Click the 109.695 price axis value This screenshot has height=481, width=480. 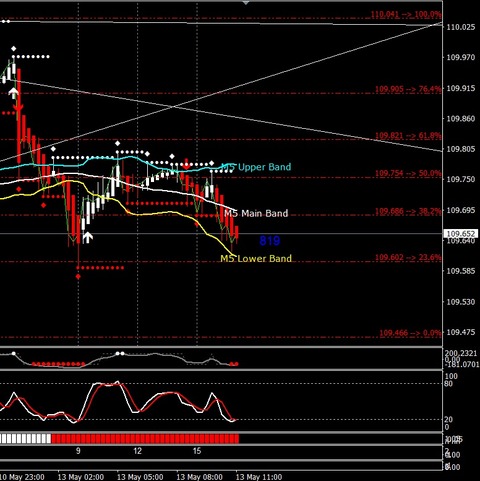pos(461,210)
